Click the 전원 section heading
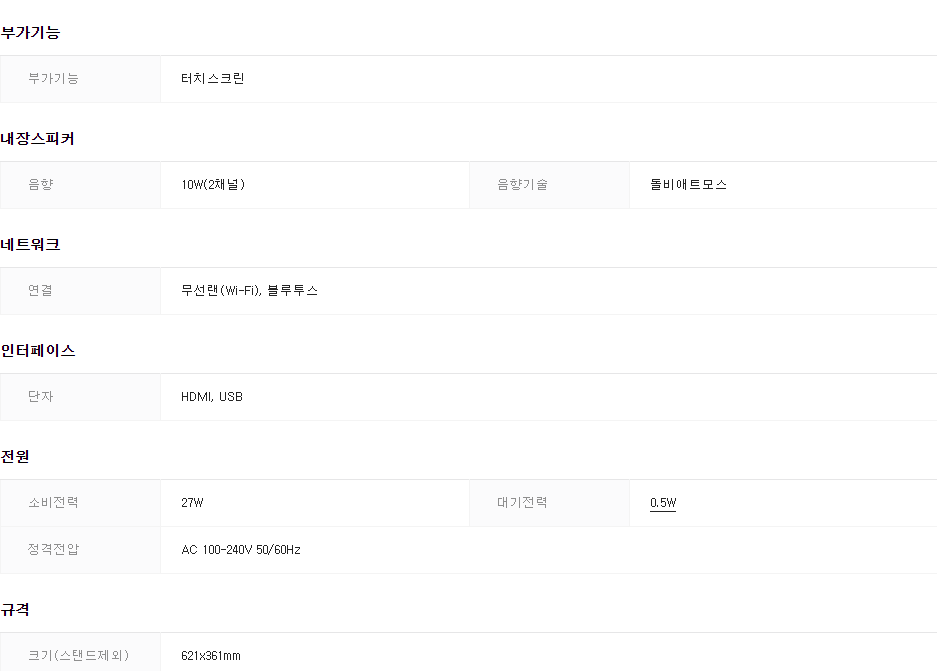Viewport: 937px width, 671px height. click(16, 457)
